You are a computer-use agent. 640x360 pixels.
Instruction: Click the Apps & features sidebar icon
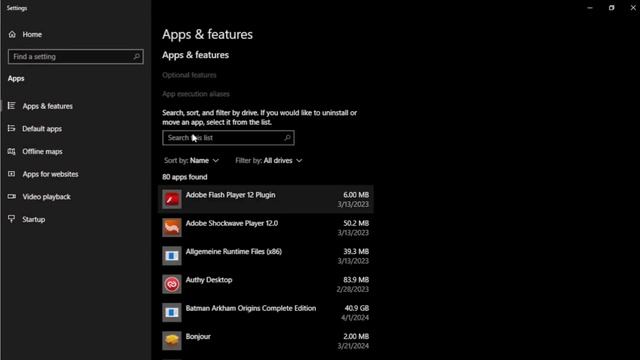tap(12, 106)
